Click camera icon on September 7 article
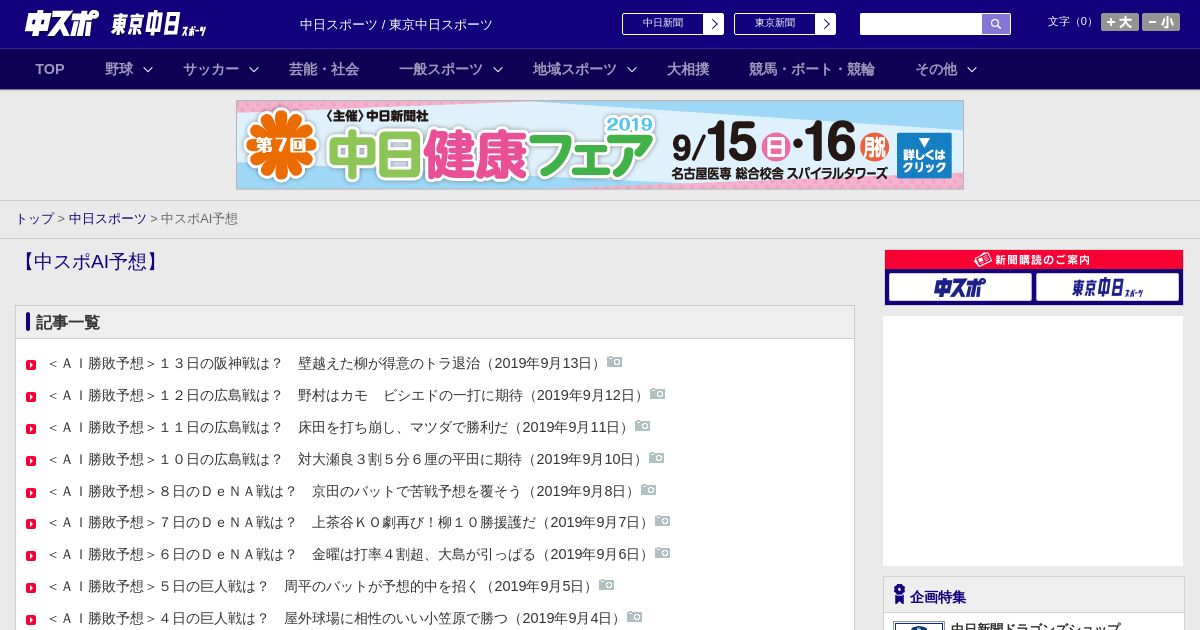This screenshot has height=630, width=1200. tap(663, 521)
